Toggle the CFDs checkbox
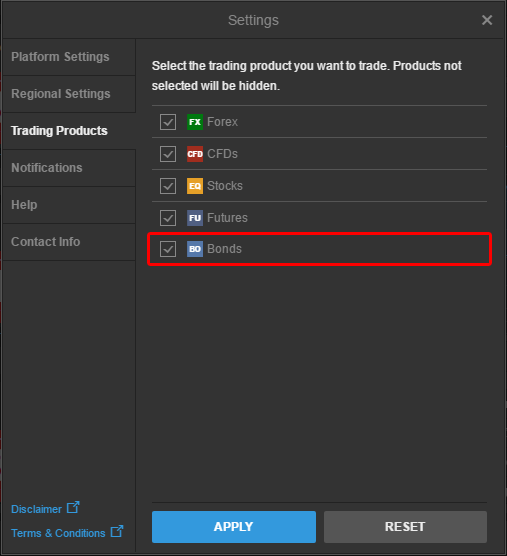Viewport: 507px width, 556px height. point(168,154)
